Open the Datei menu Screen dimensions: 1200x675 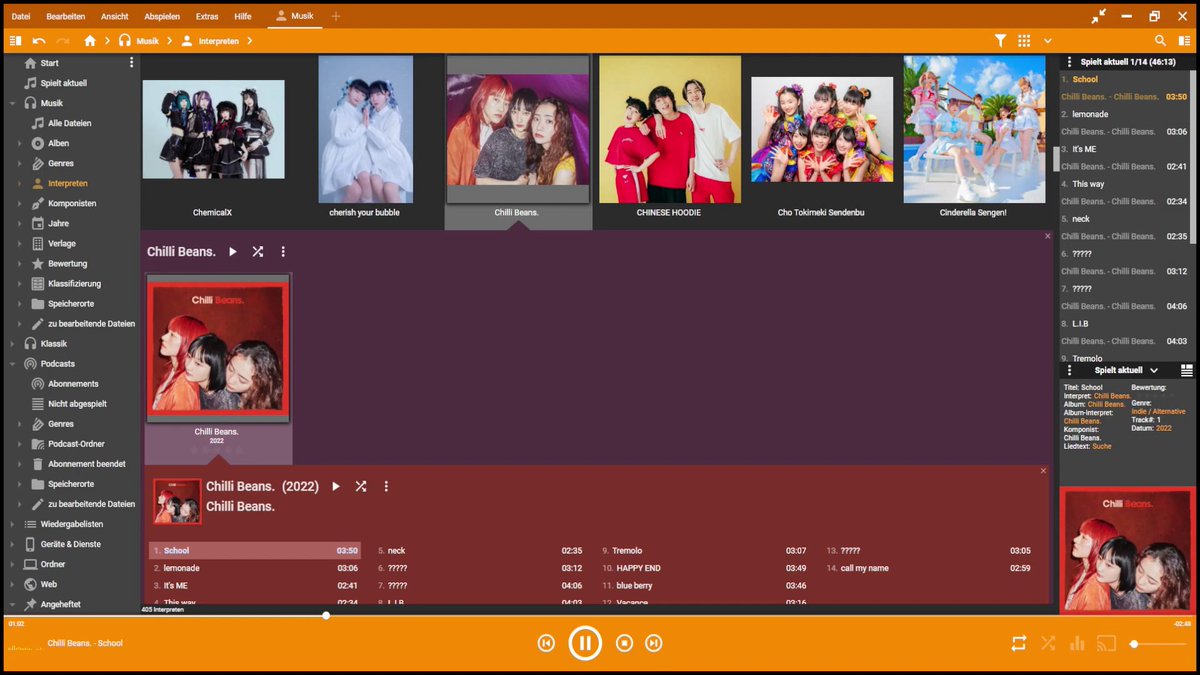21,16
